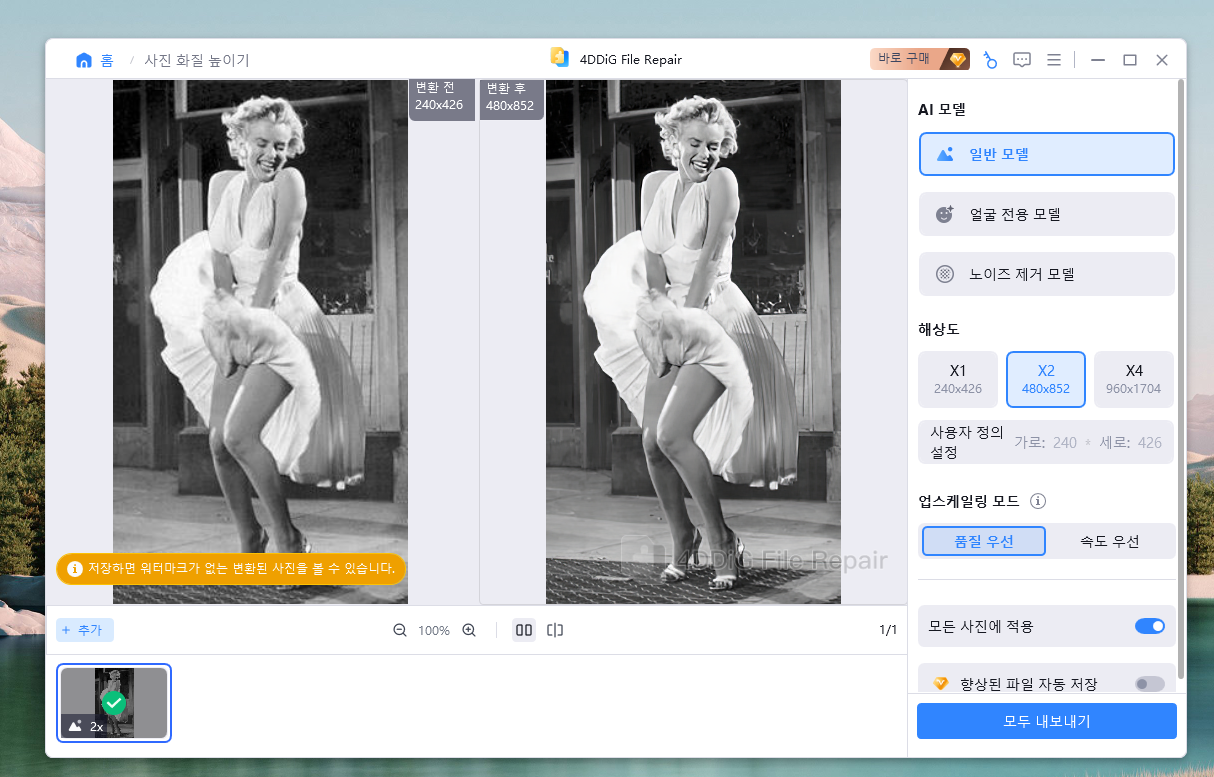Click the enhanced 변환 후 preview image
Screen dimensions: 1214x777
click(693, 342)
